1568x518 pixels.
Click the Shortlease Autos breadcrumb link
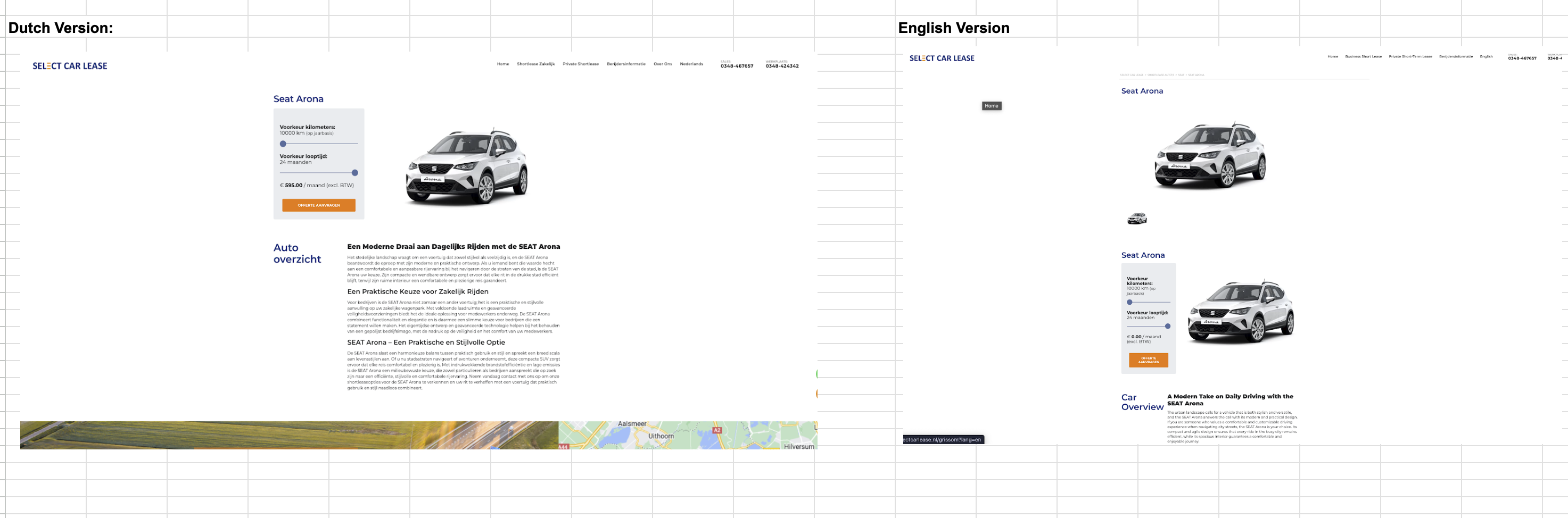(x=1161, y=76)
